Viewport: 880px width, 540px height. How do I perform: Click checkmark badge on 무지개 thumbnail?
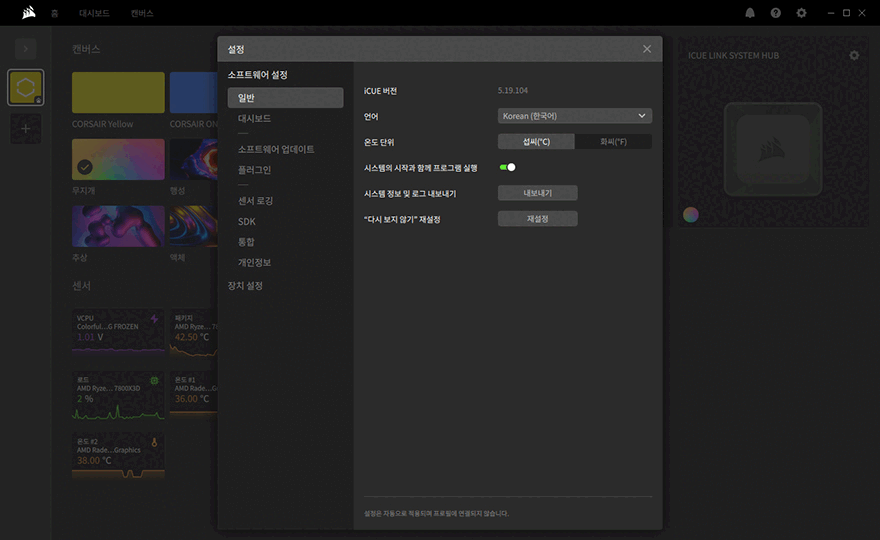pyautogui.click(x=85, y=167)
